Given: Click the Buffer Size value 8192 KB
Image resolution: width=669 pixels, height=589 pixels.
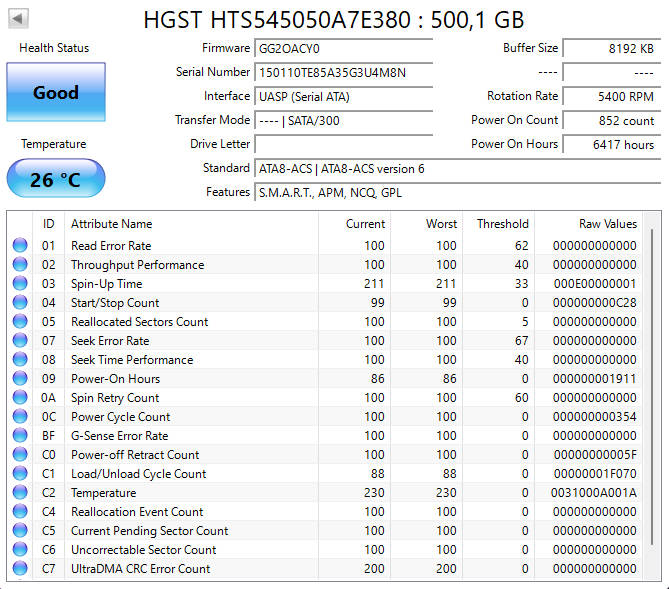Looking at the screenshot, I should click(x=612, y=48).
